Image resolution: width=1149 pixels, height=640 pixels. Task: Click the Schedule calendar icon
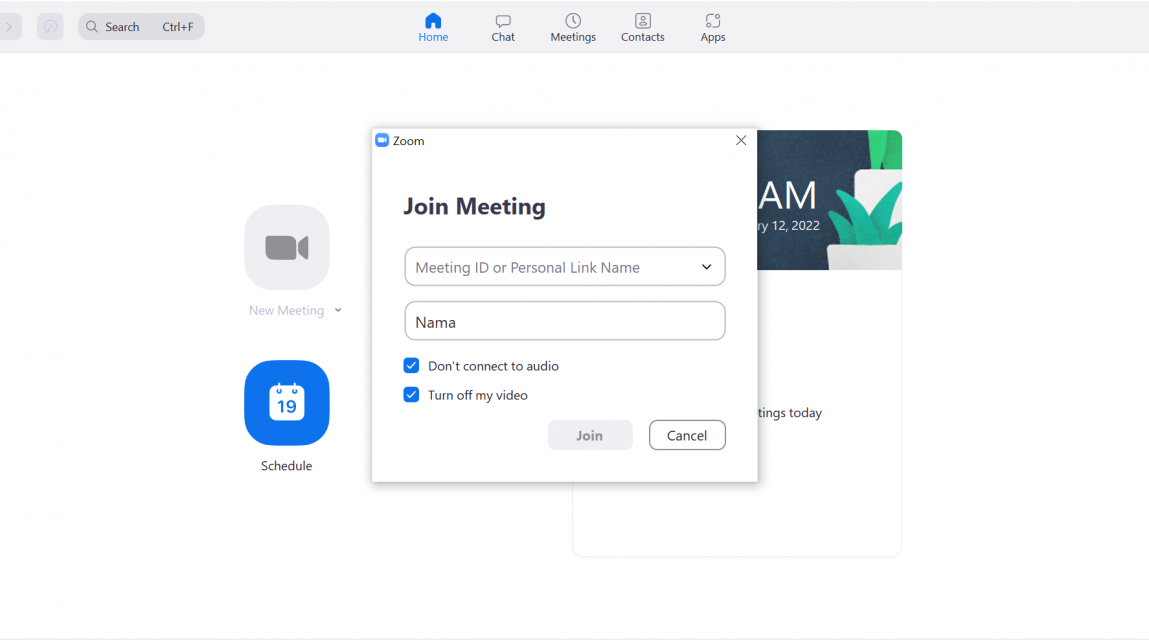(x=287, y=402)
